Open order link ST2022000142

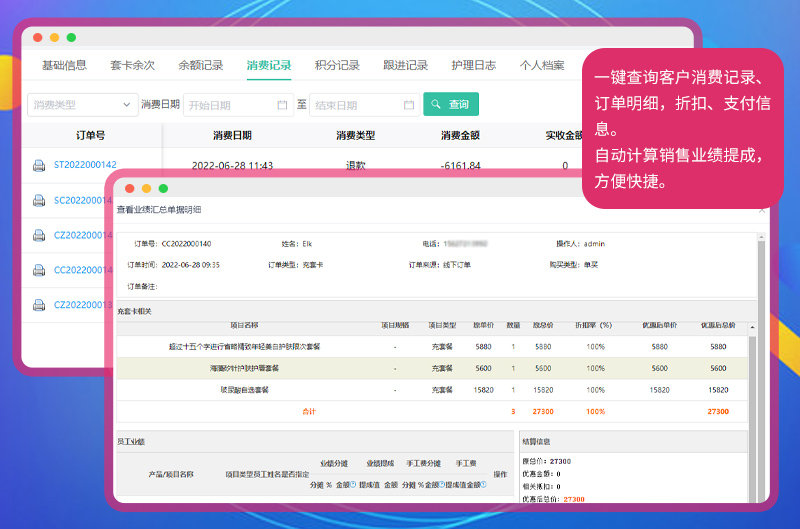[x=85, y=166]
